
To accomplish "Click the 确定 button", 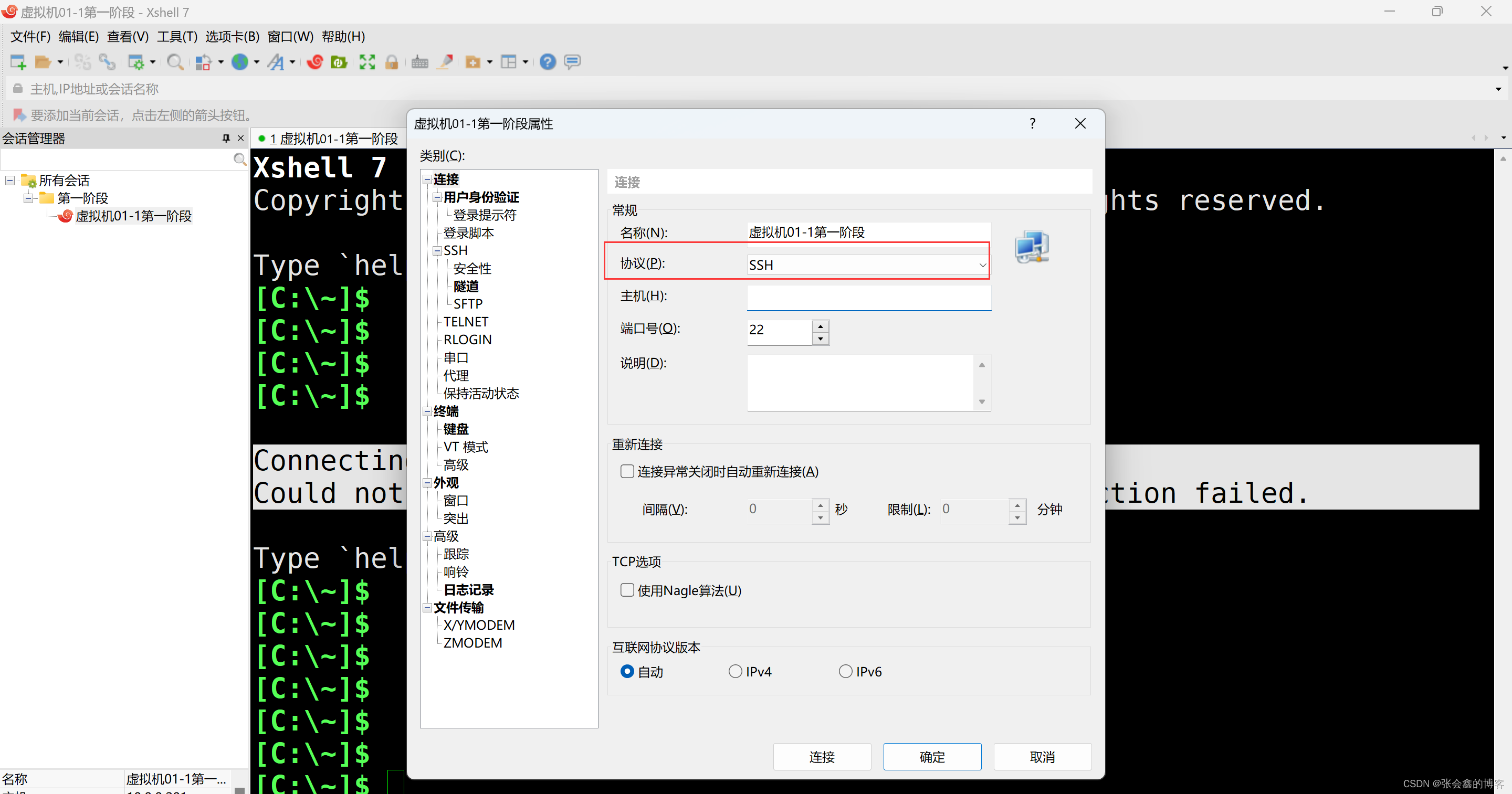I will [x=932, y=757].
